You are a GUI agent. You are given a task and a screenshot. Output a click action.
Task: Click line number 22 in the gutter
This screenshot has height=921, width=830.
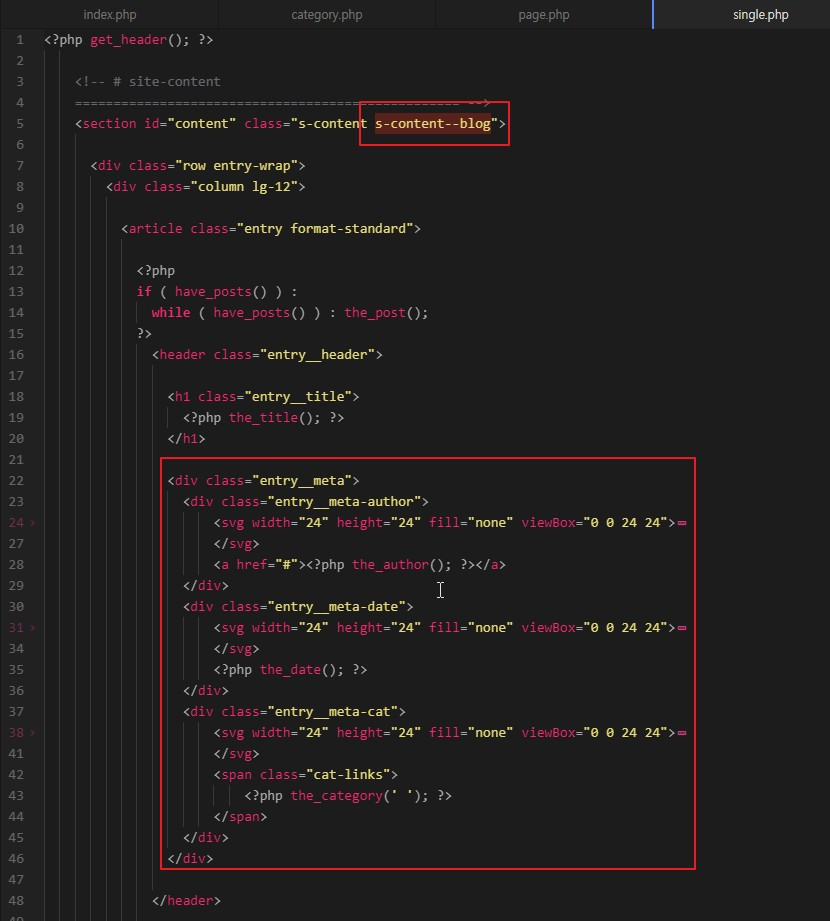tap(16, 480)
